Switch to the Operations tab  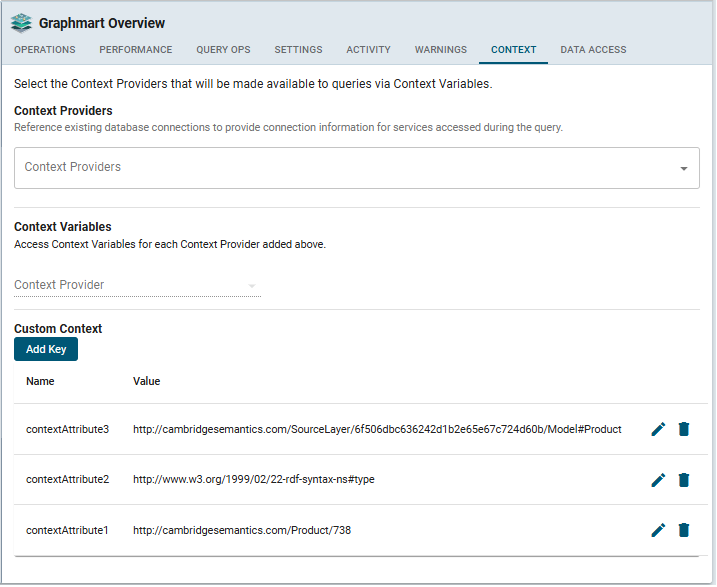(44, 50)
